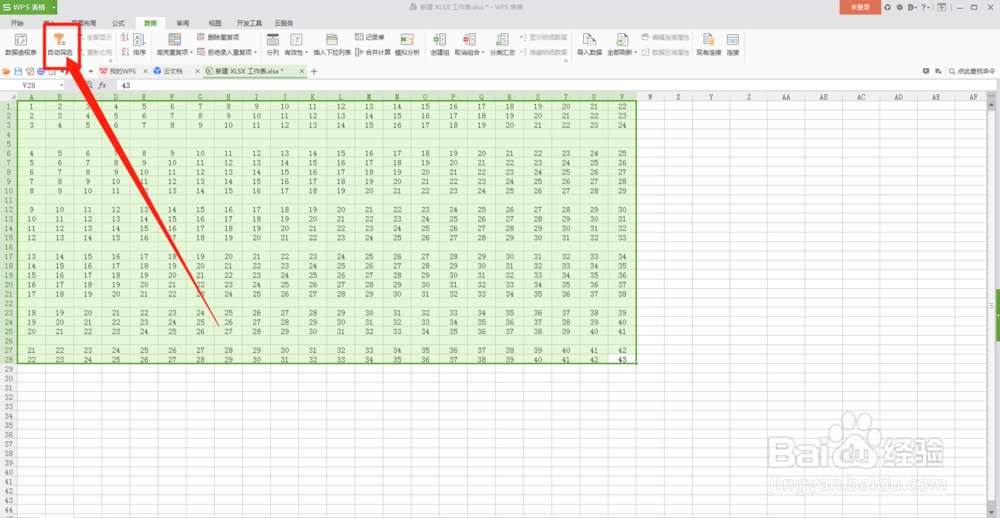Click the WPS 表格 logo button

pos(26,7)
